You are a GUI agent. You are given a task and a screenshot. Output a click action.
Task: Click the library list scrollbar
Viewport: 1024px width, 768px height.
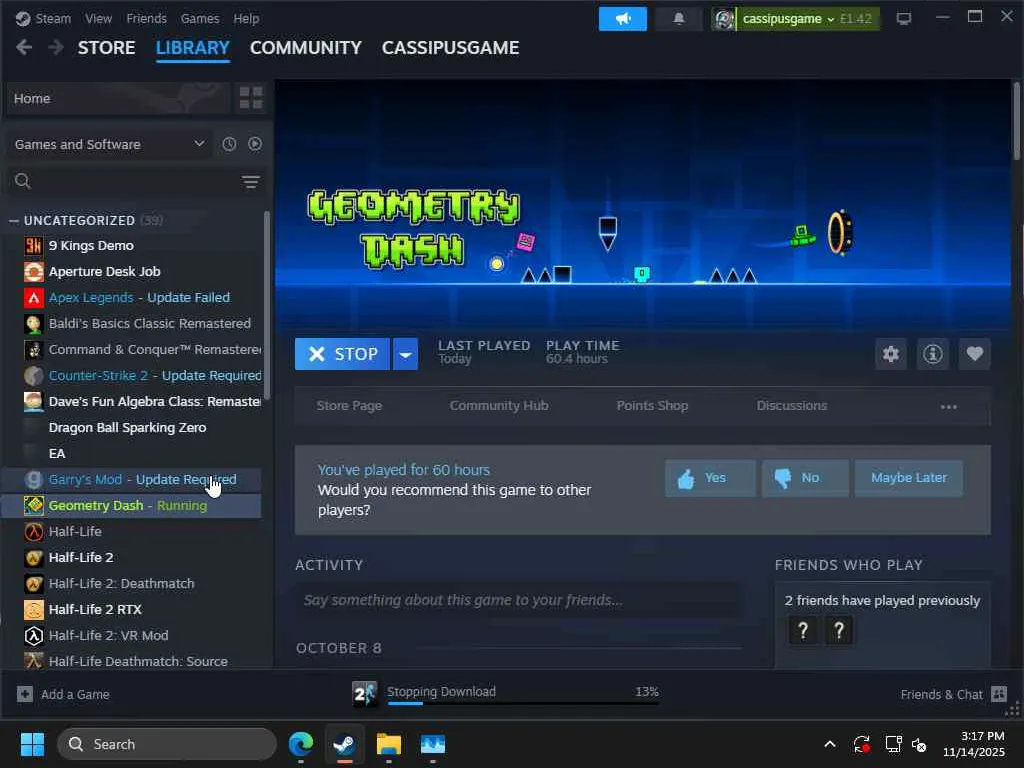tap(266, 305)
